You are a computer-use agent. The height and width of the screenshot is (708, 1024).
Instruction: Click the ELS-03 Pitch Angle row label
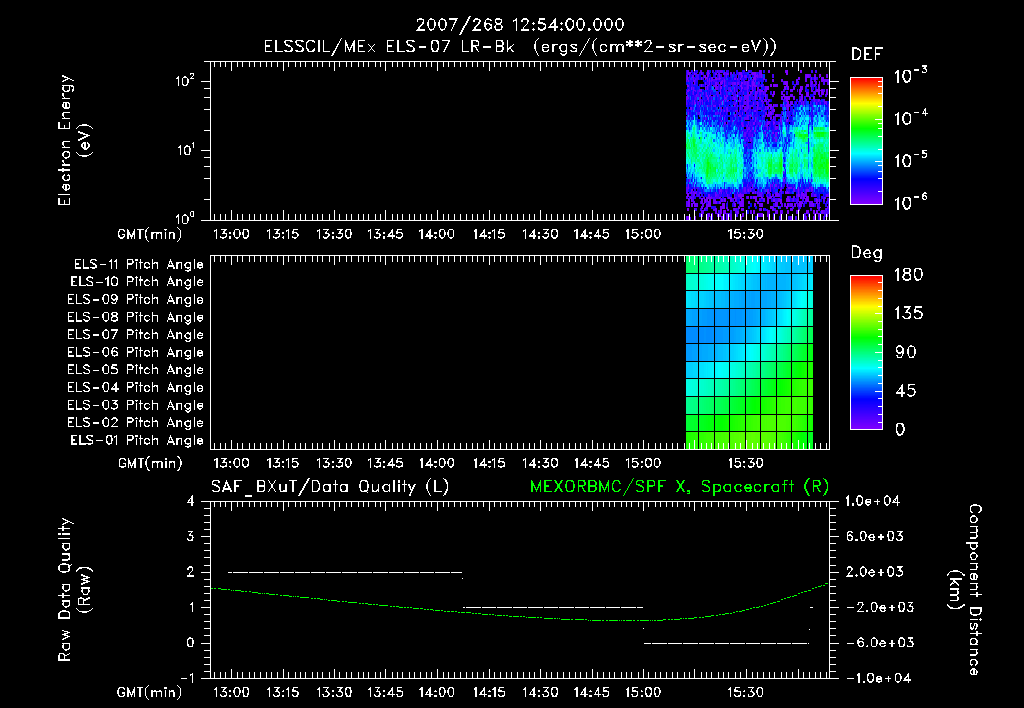(x=136, y=405)
